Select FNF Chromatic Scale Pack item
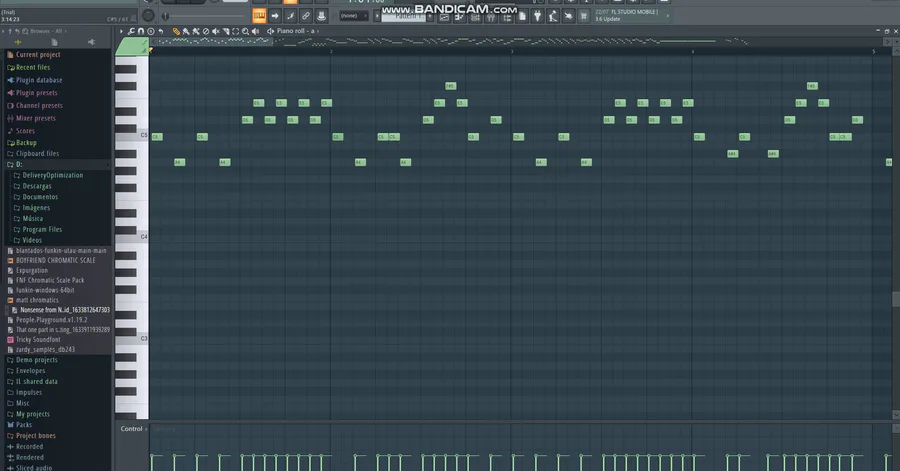This screenshot has height=471, width=900. tap(50, 280)
